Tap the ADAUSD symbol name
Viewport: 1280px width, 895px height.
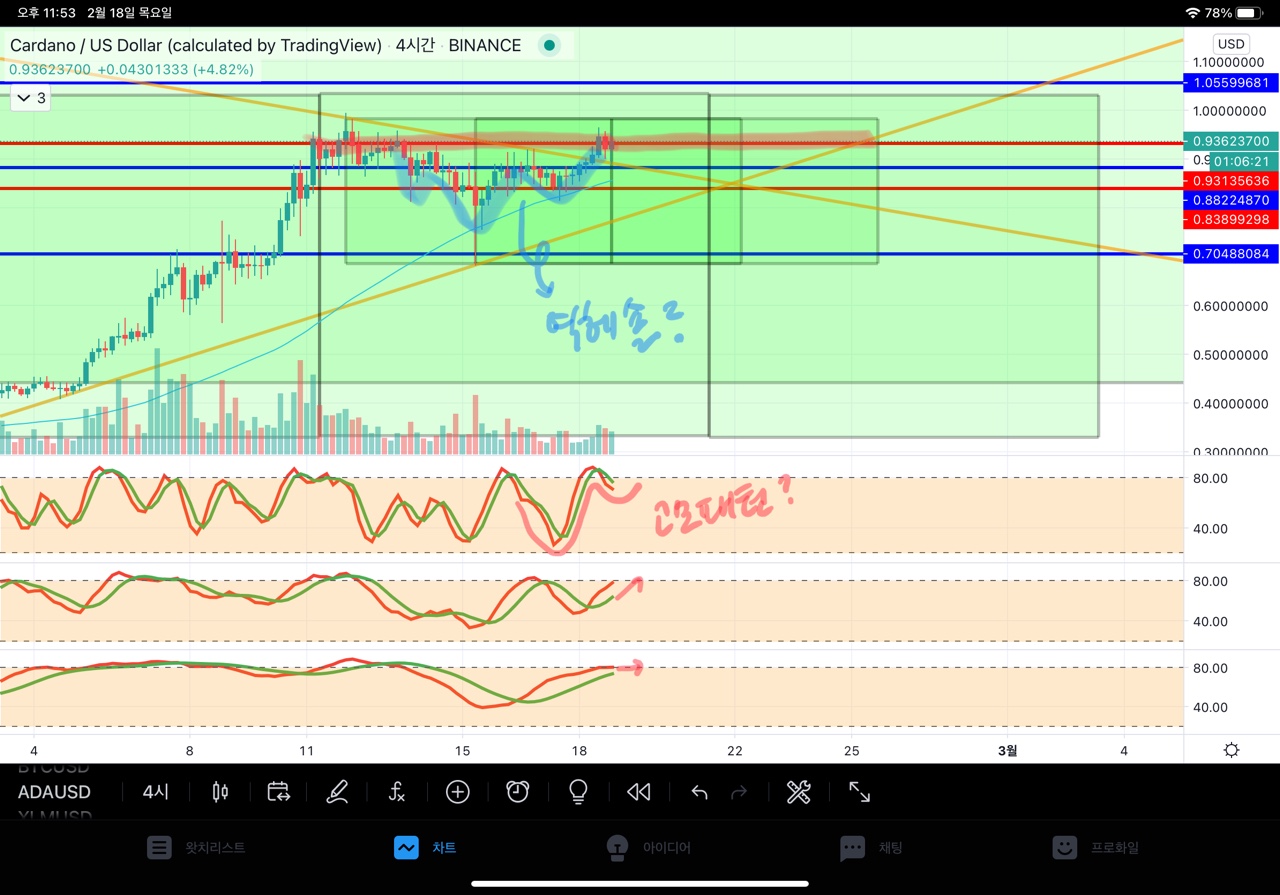click(54, 792)
